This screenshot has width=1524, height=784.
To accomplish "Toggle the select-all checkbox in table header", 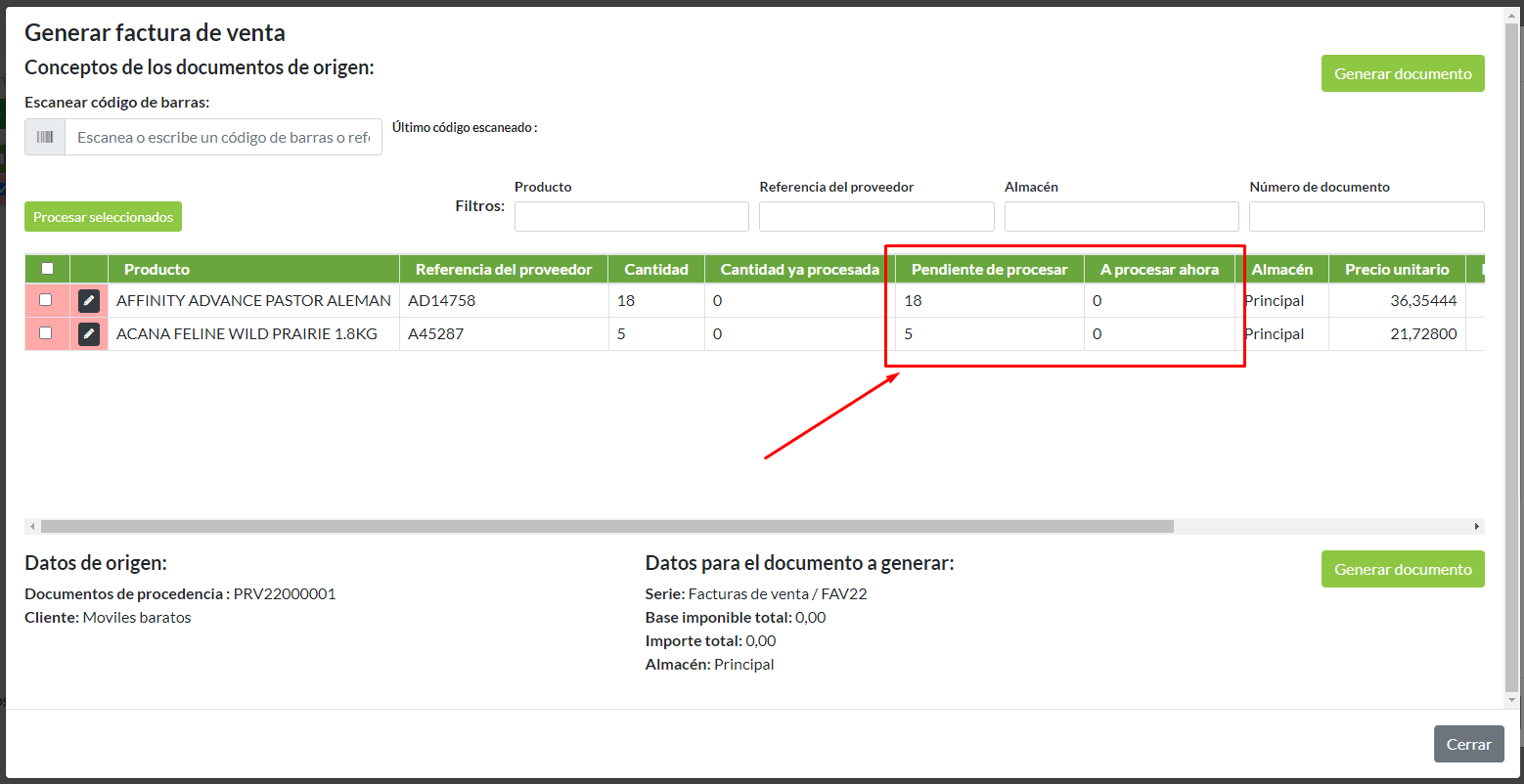I will click(x=47, y=269).
